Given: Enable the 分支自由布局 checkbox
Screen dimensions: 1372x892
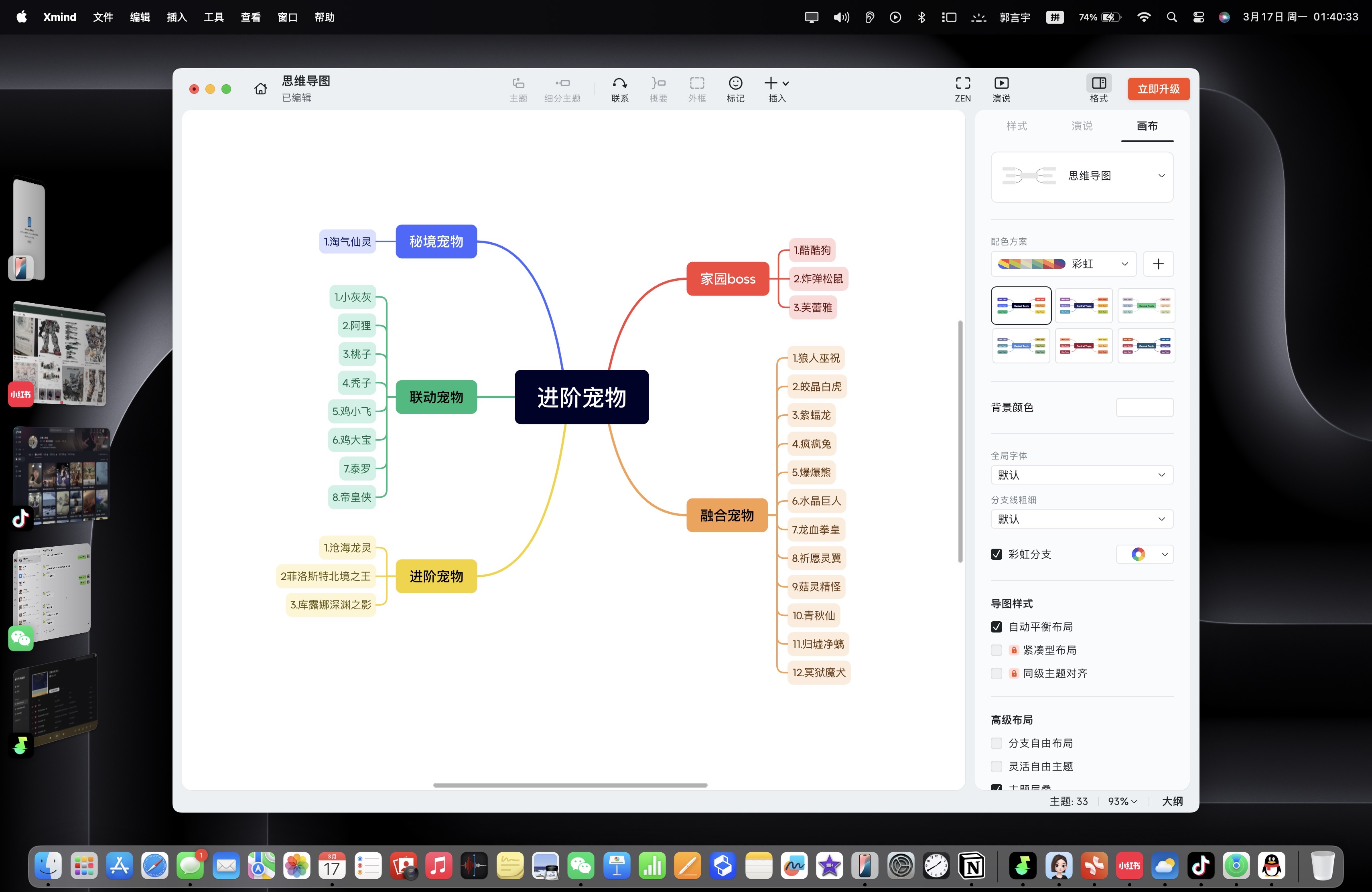Looking at the screenshot, I should pos(996,743).
